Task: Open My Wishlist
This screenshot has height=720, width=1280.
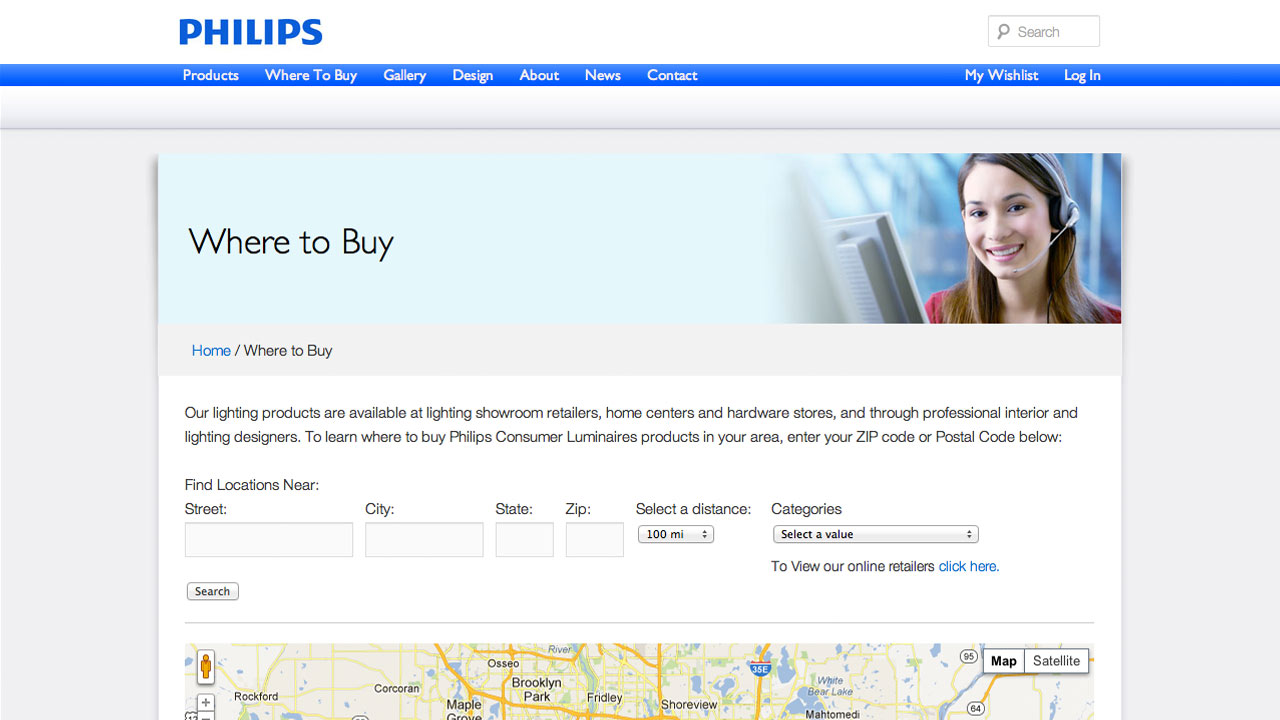Action: (x=1001, y=75)
